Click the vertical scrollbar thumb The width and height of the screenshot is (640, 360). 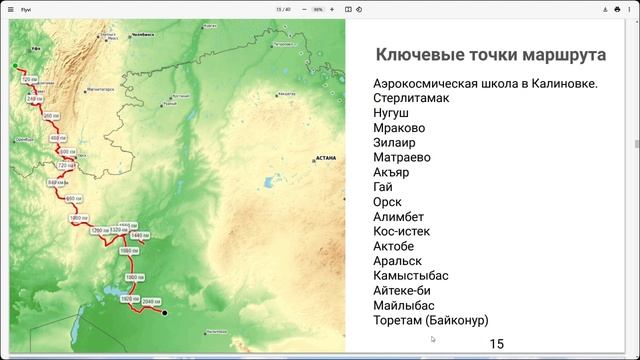[636, 144]
